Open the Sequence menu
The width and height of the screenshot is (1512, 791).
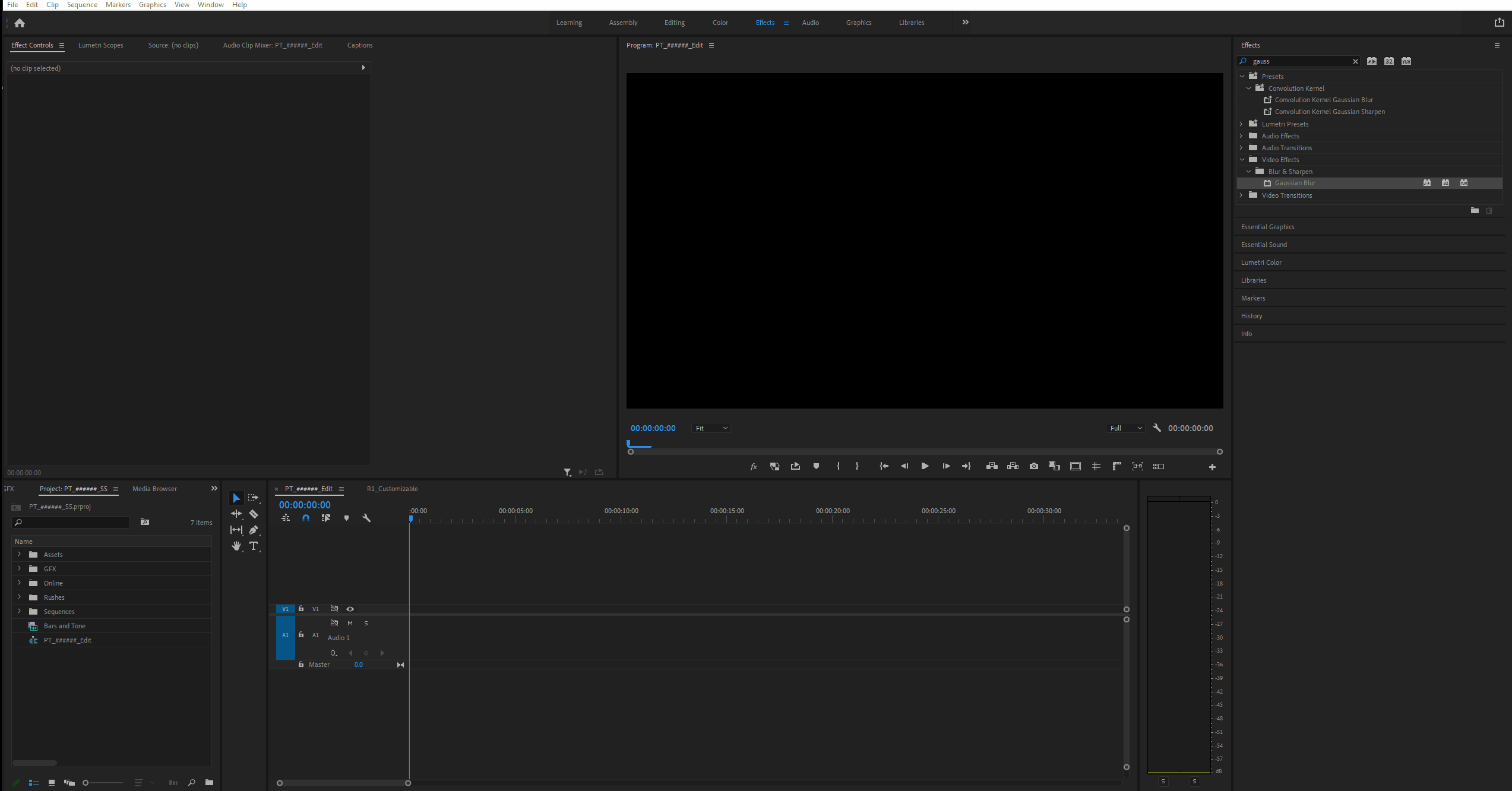pos(82,5)
